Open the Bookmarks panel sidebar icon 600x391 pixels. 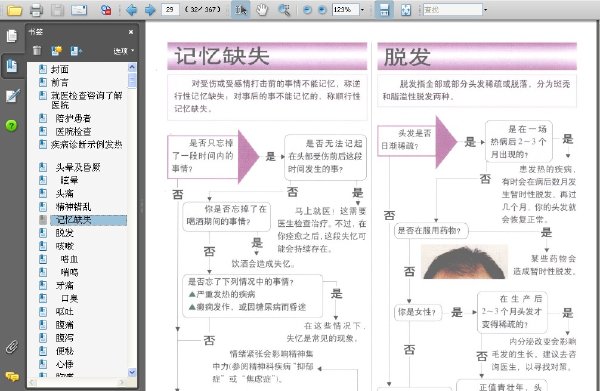tap(12, 66)
